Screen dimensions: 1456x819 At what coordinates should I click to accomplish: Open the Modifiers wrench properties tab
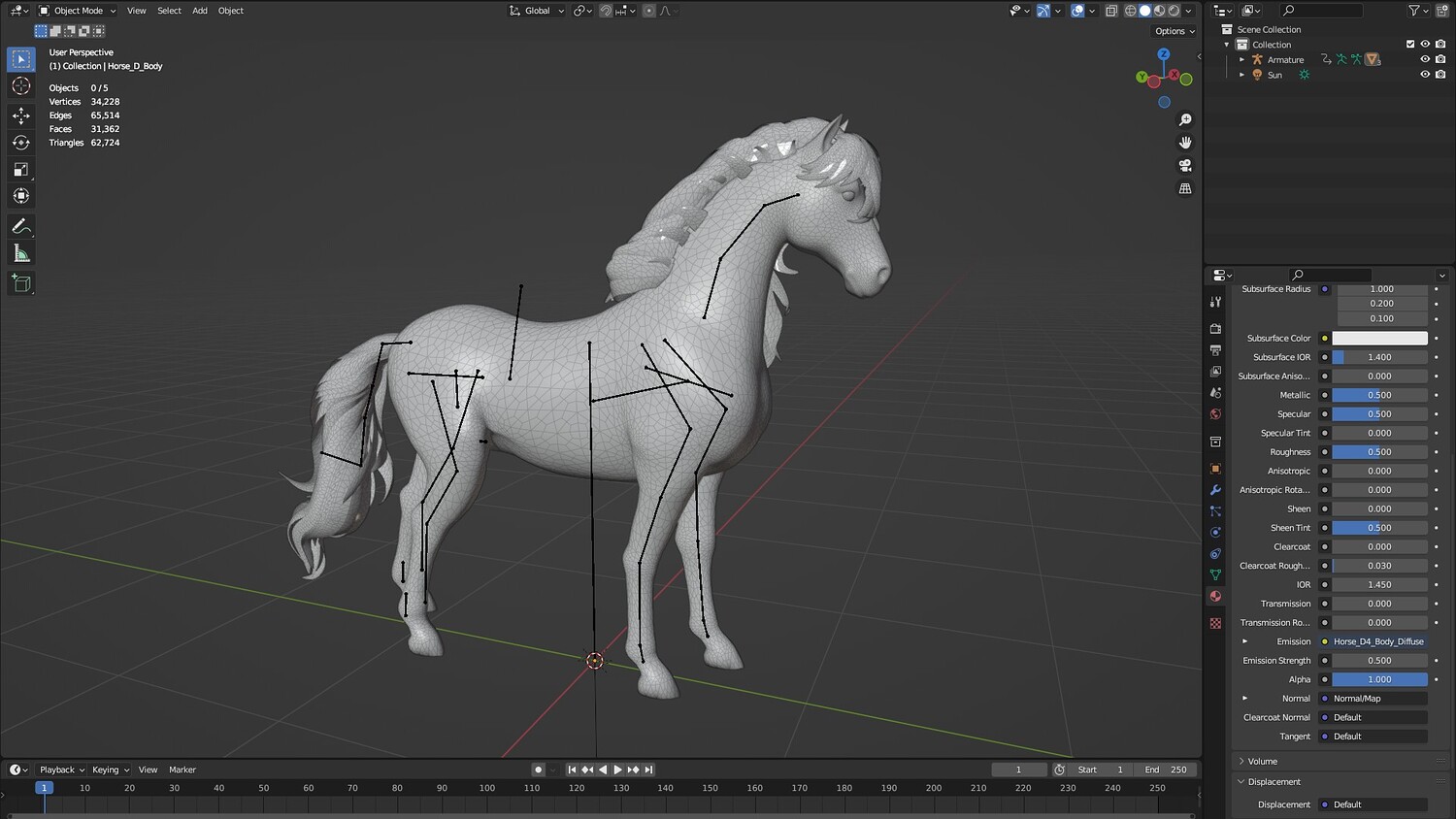pyautogui.click(x=1215, y=490)
